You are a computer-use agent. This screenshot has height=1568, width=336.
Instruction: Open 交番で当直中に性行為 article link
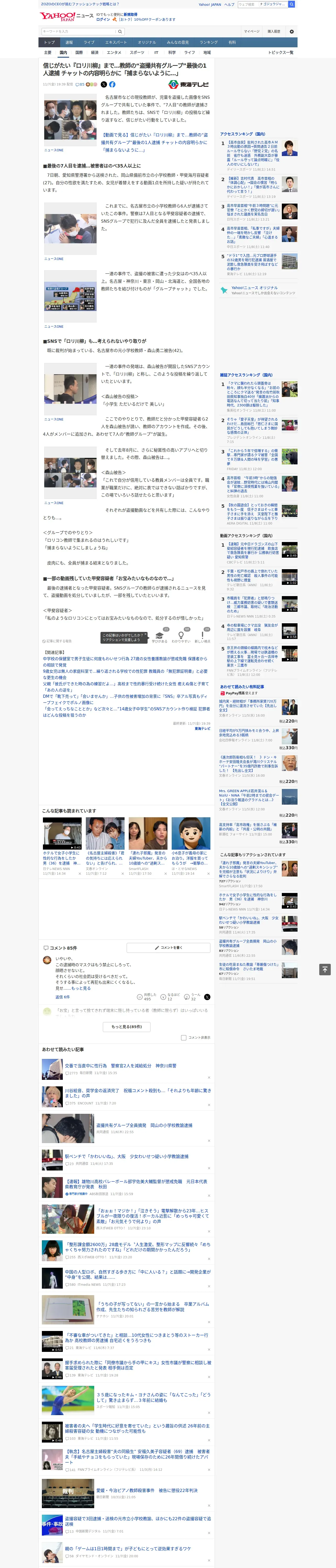point(120,1065)
